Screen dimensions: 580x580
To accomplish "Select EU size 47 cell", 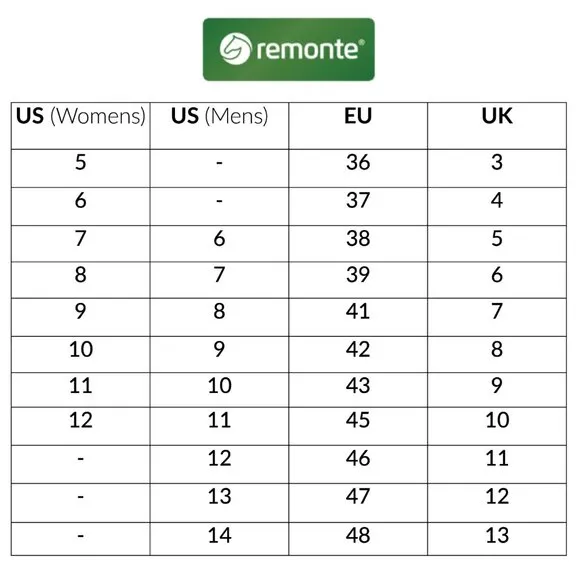I will tap(358, 503).
